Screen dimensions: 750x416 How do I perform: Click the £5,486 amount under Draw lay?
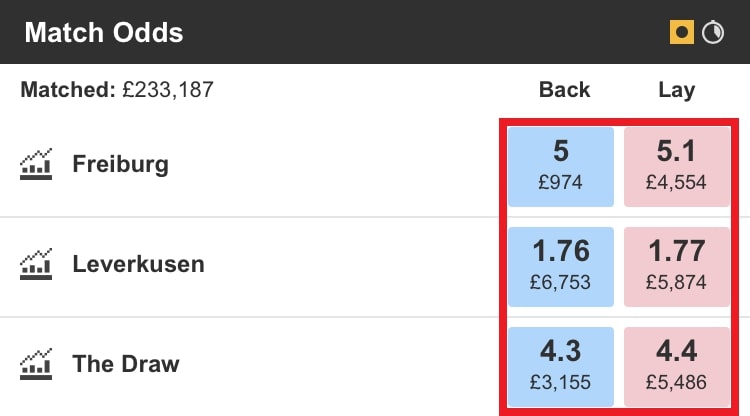click(677, 383)
